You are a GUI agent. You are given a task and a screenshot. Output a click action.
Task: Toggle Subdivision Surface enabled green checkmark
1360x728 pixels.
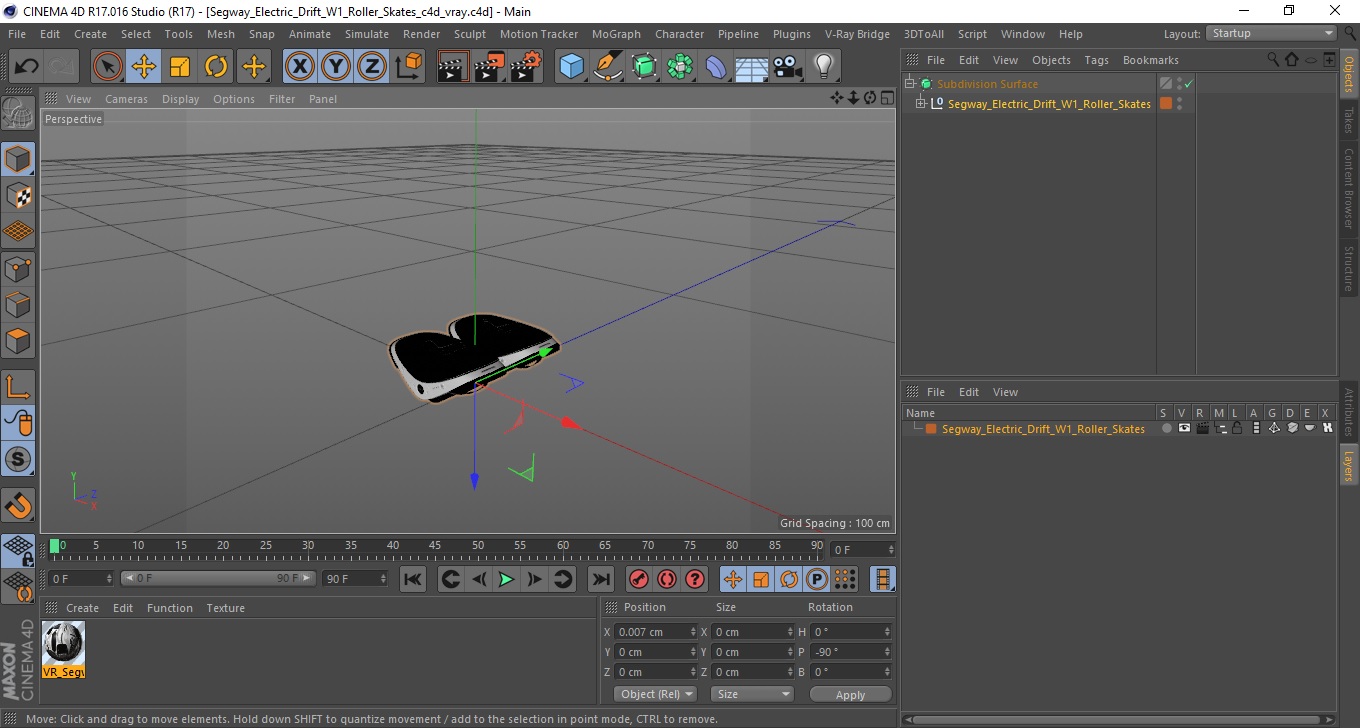coord(1189,84)
